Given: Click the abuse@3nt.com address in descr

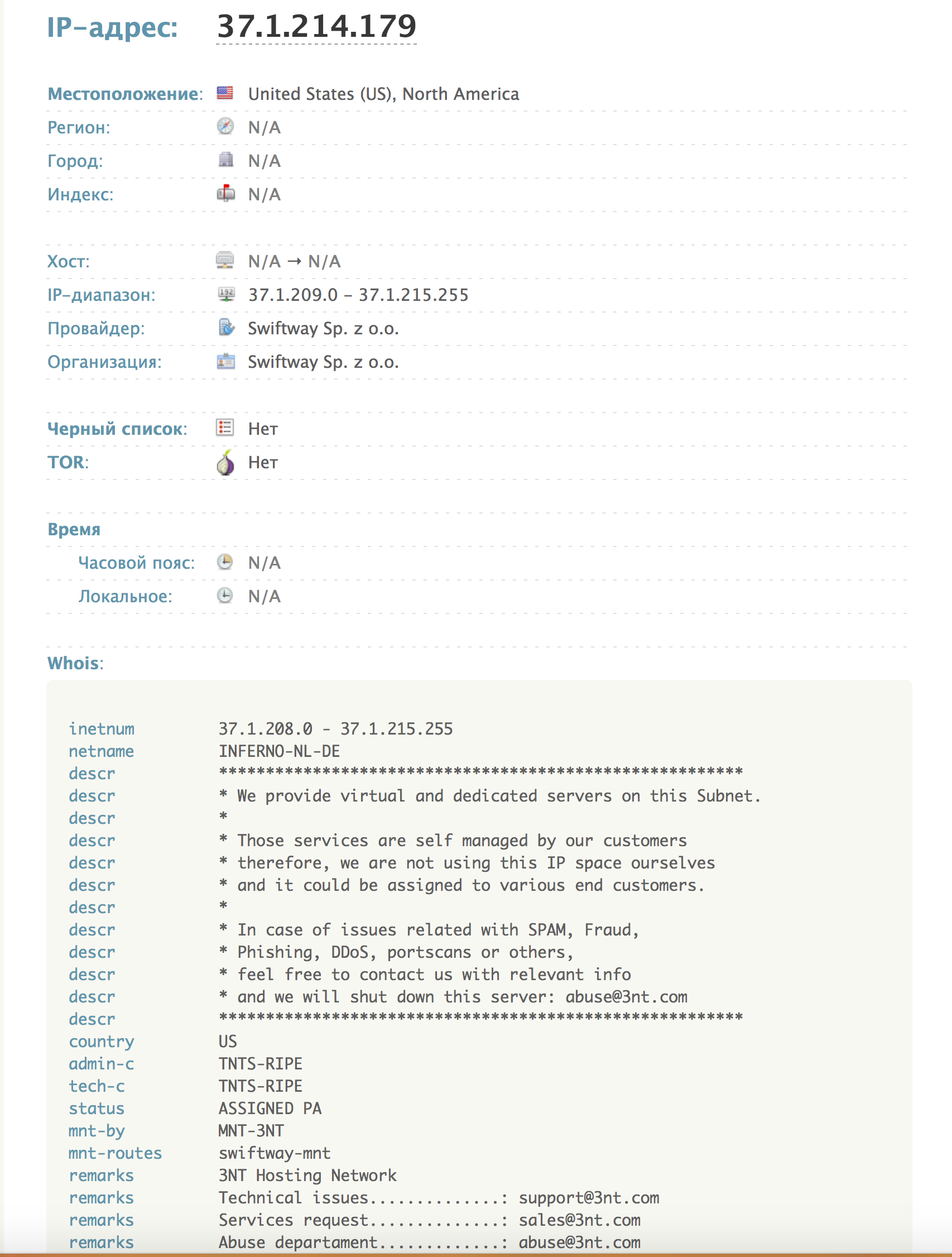Looking at the screenshot, I should [626, 997].
